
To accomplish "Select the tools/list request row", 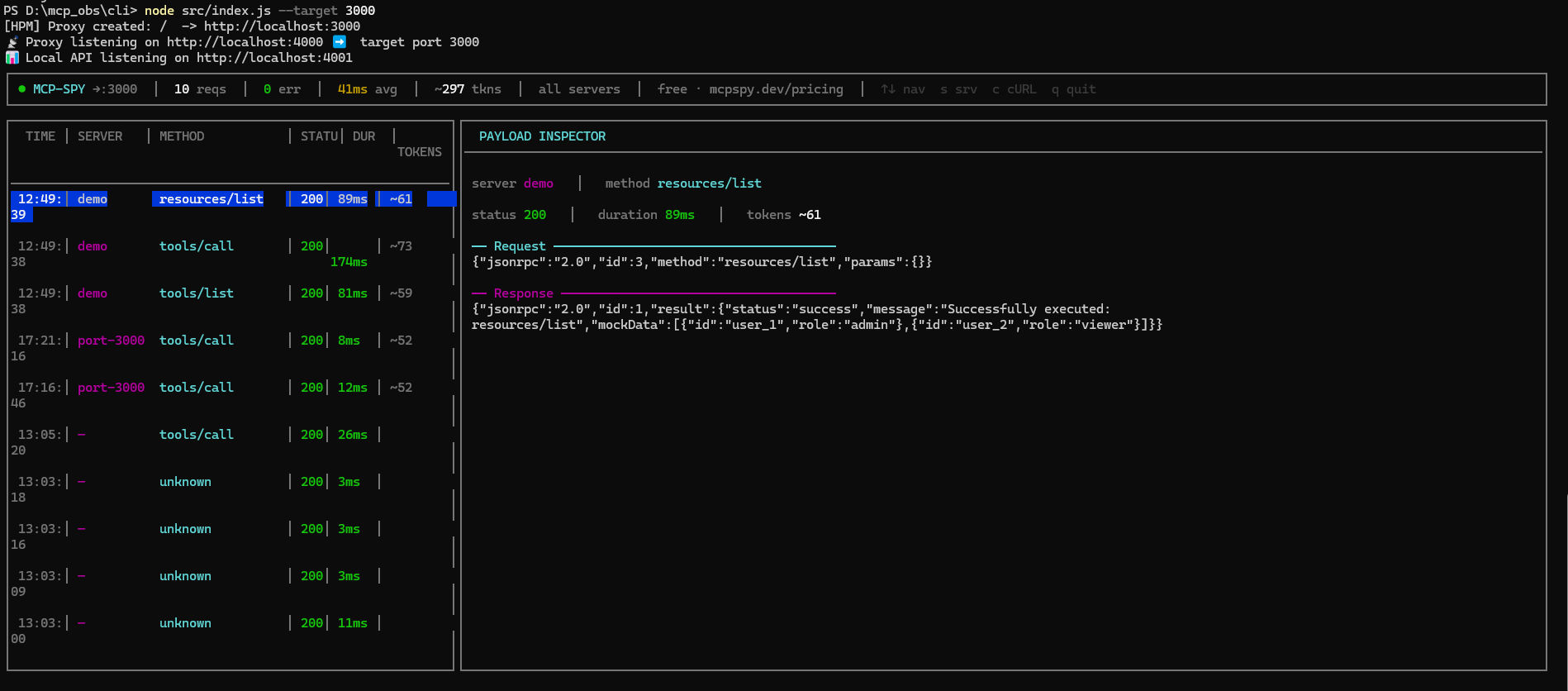I will [x=231, y=301].
